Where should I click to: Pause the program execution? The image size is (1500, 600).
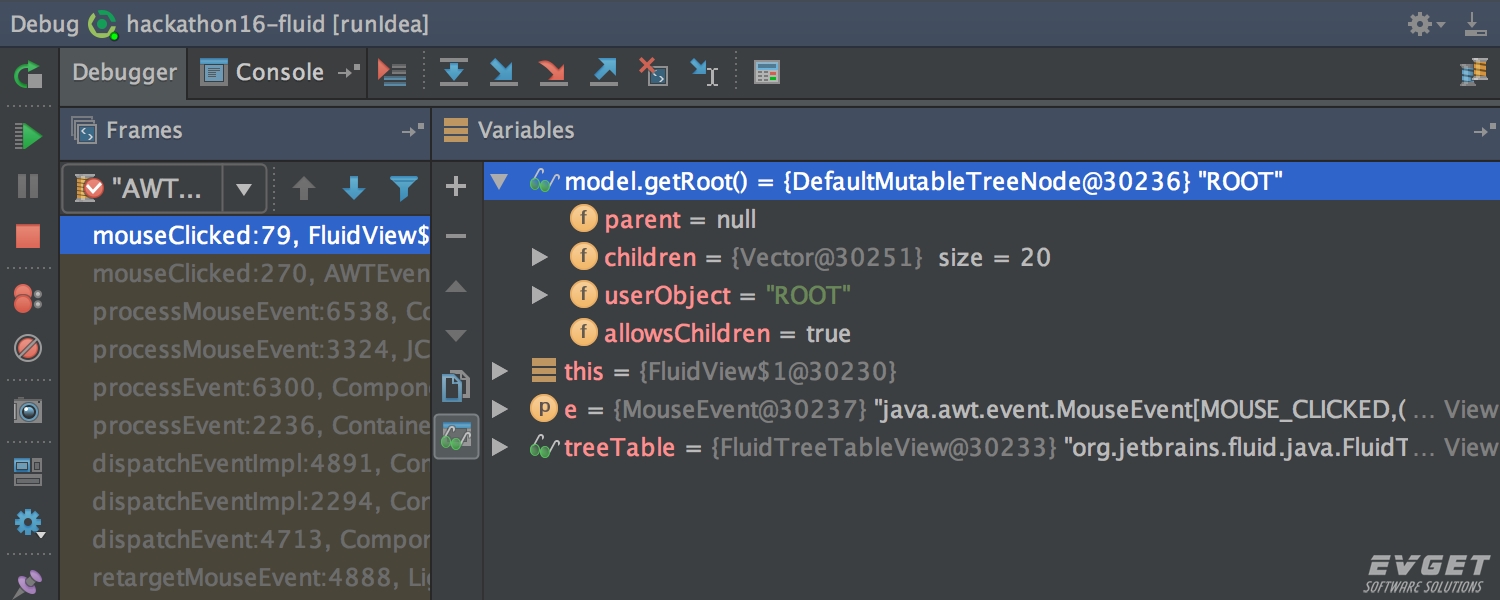pyautogui.click(x=28, y=186)
